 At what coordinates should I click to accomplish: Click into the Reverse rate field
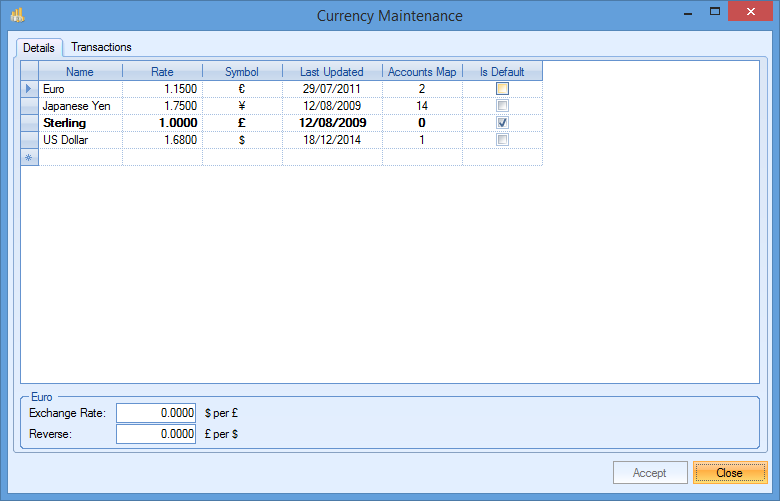[157, 434]
